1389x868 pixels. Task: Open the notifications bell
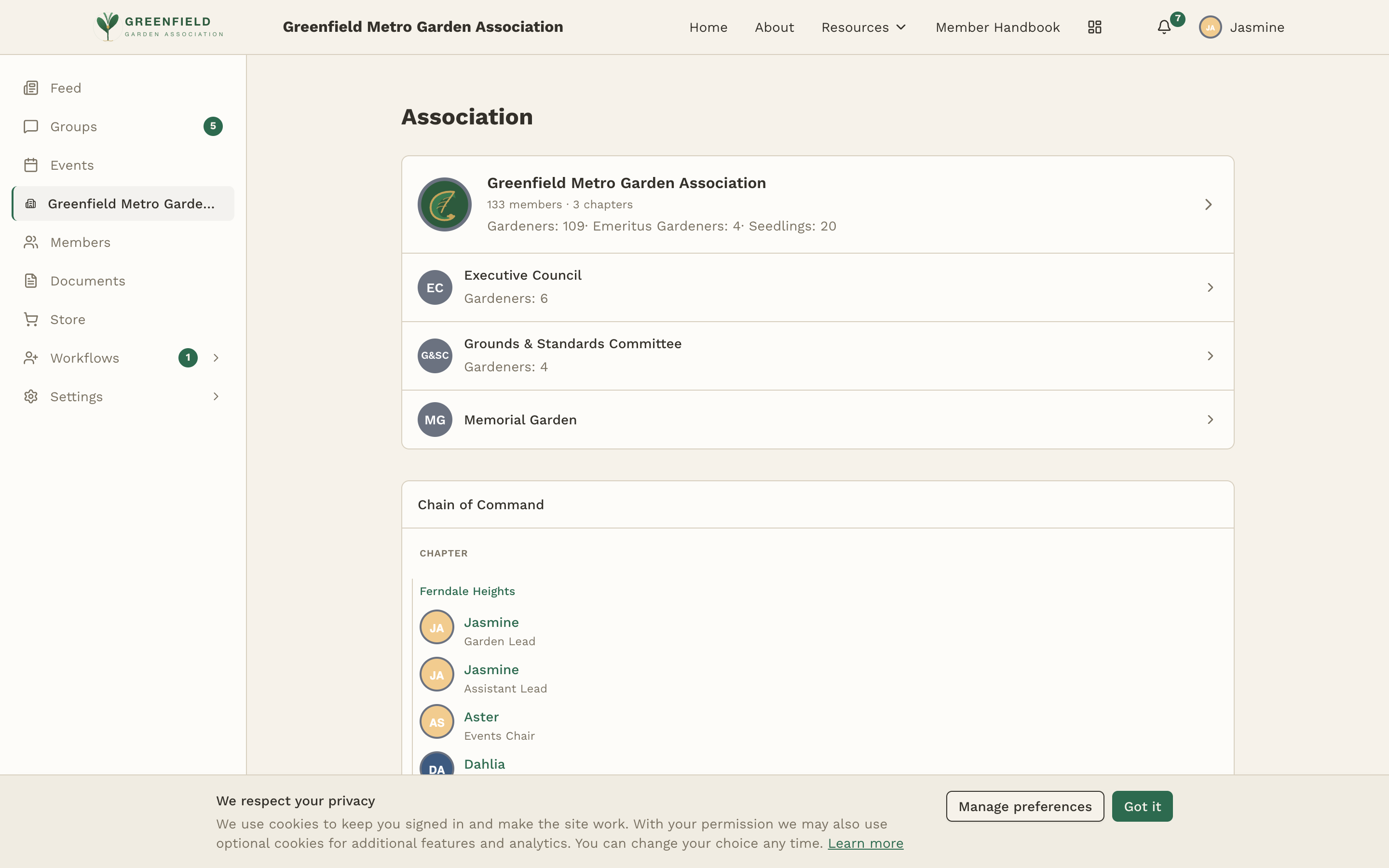1163,27
